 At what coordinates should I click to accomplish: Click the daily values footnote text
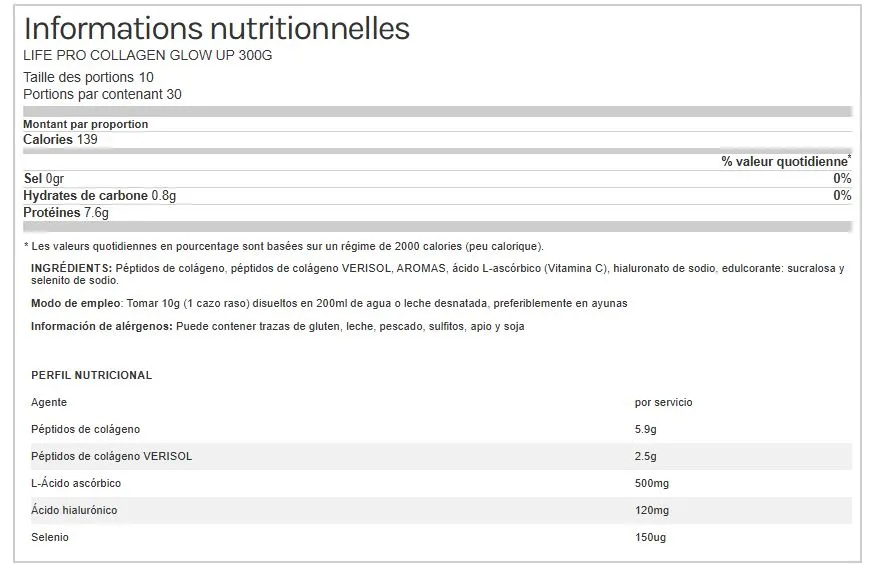(x=284, y=246)
